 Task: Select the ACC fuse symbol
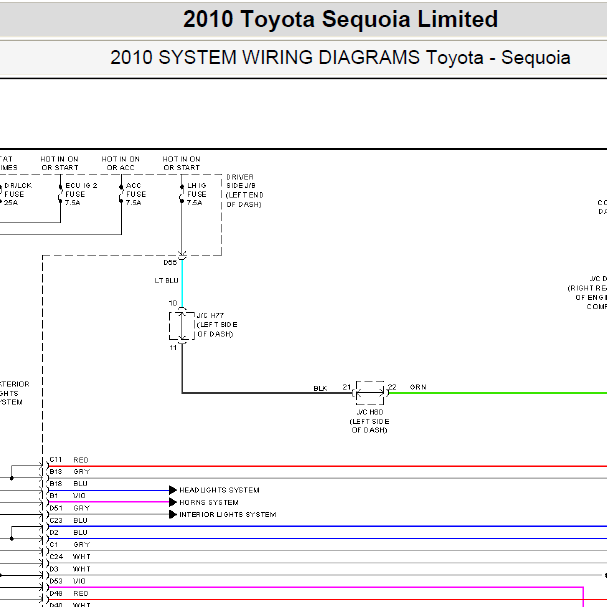121,194
